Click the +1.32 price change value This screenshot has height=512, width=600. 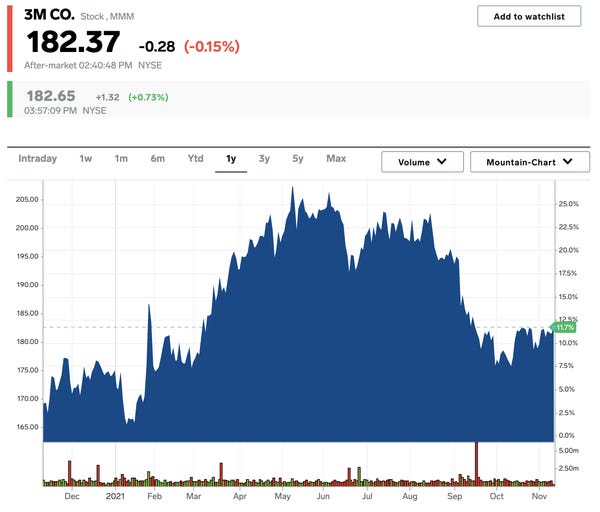coord(108,97)
